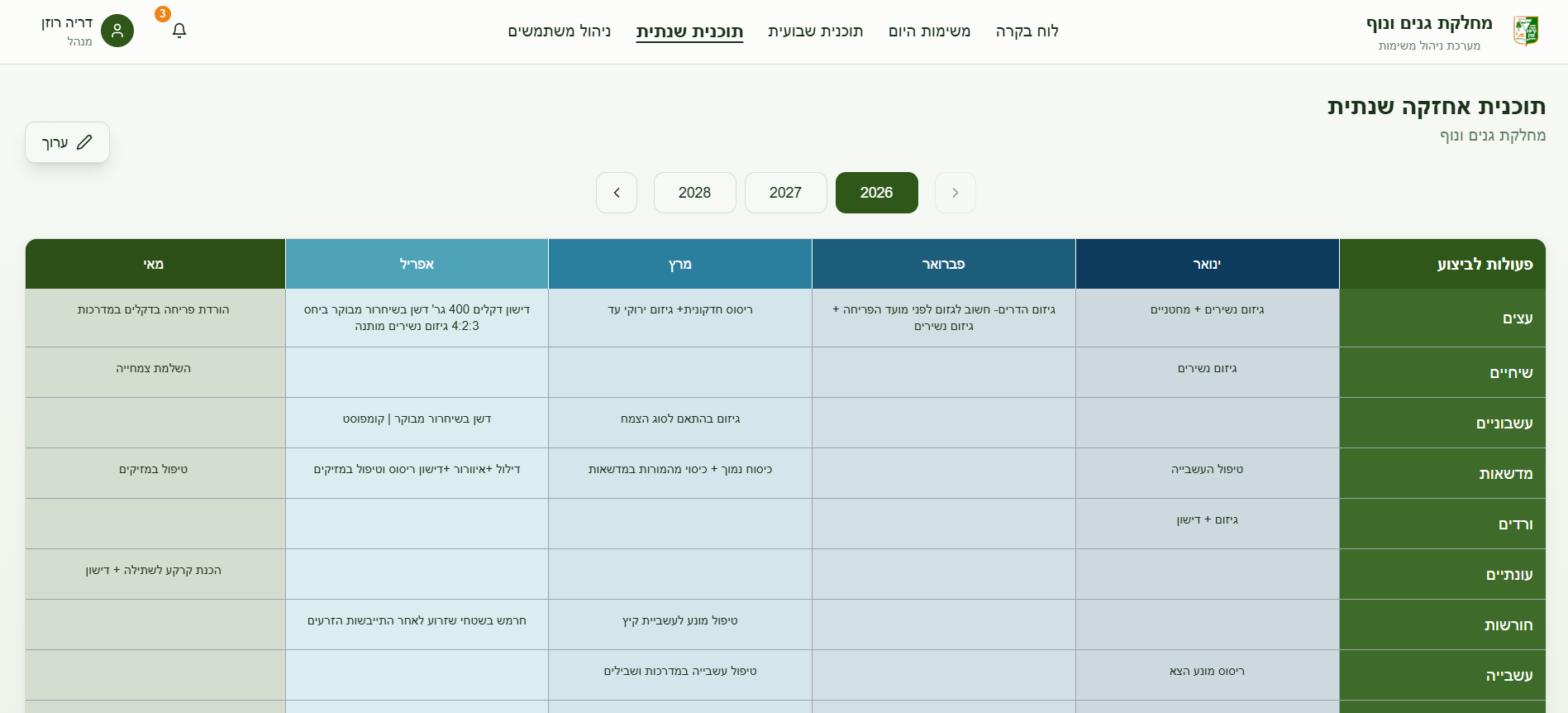This screenshot has height=713, width=1568.
Task: Click the ערוך edit button
Action: (67, 142)
